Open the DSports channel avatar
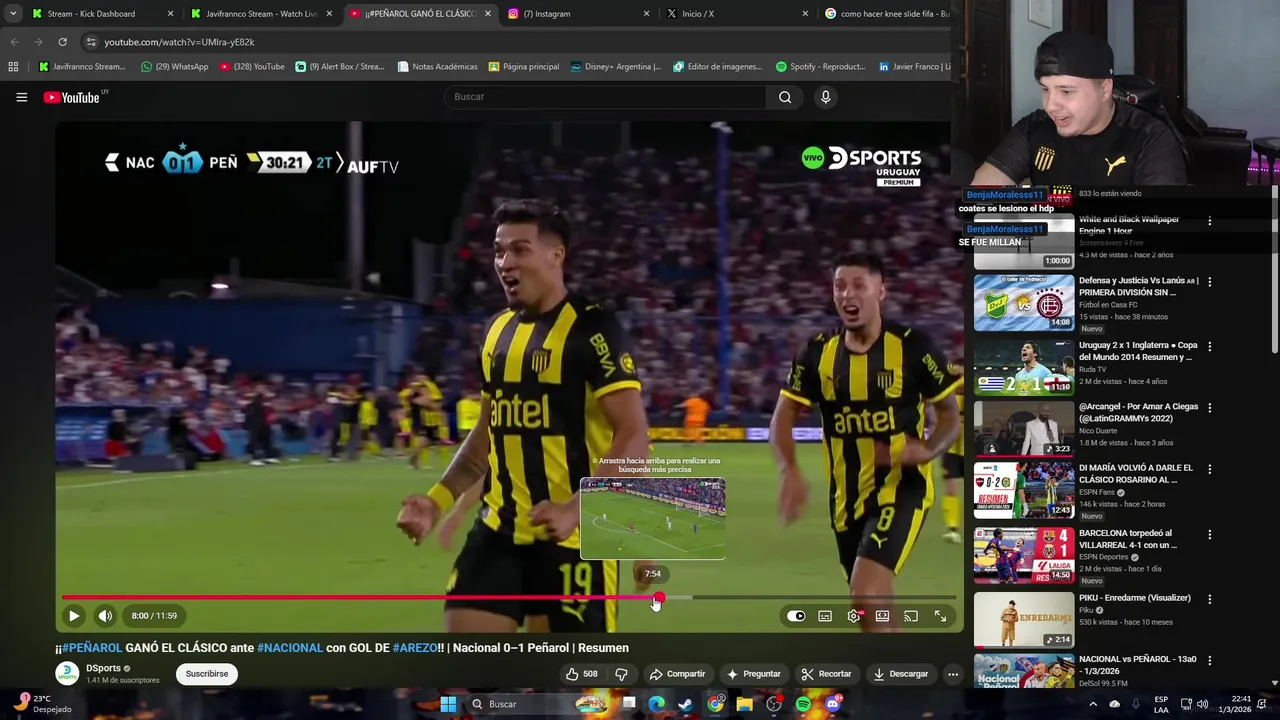 point(67,674)
